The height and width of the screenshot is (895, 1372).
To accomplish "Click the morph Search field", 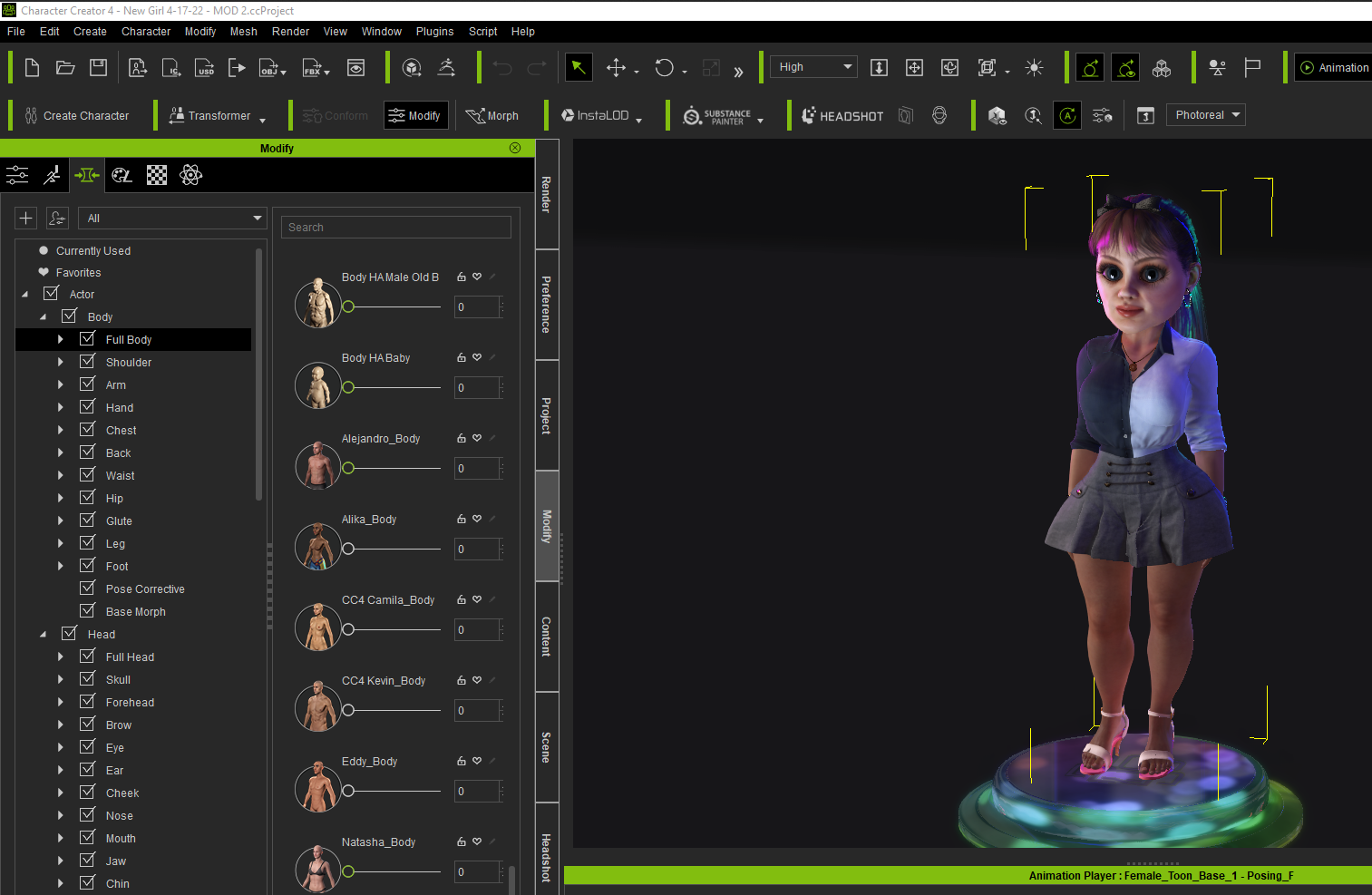I will (x=396, y=228).
